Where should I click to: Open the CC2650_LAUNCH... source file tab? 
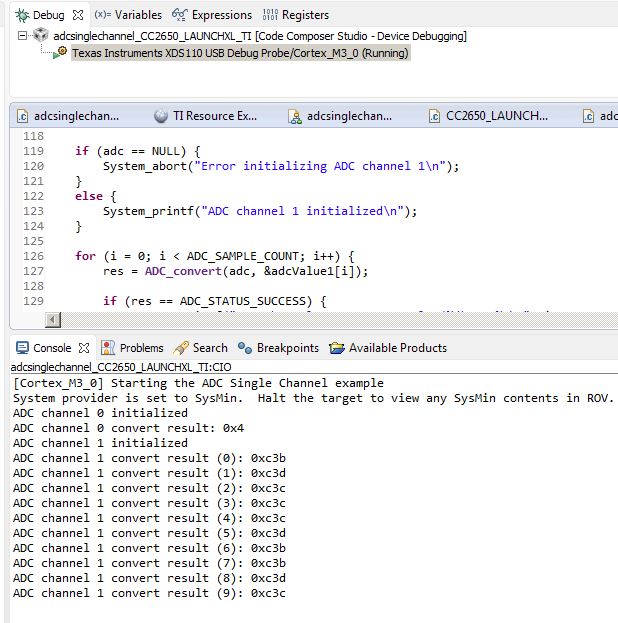click(x=488, y=116)
